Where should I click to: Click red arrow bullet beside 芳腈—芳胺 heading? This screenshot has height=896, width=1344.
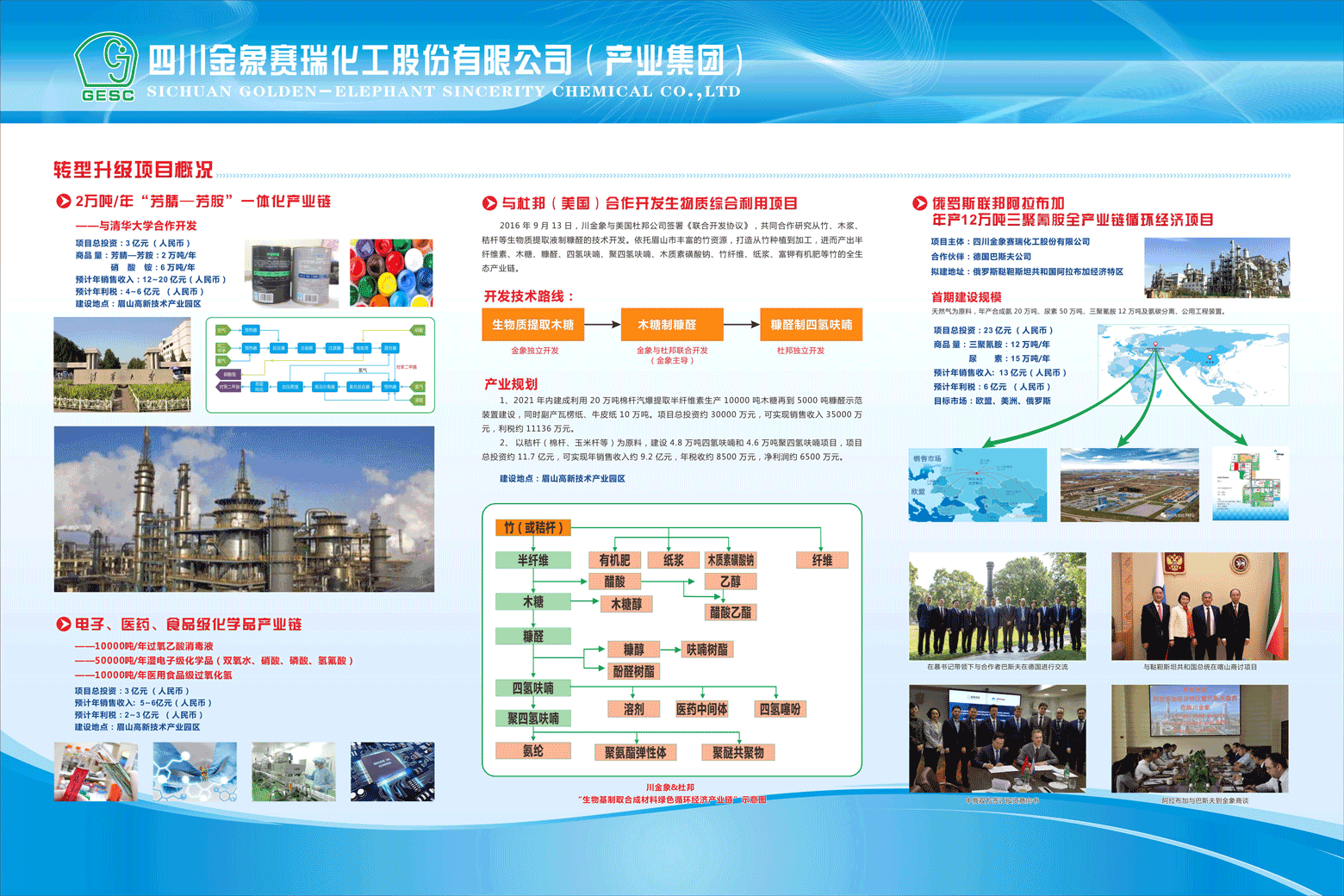pyautogui.click(x=63, y=202)
